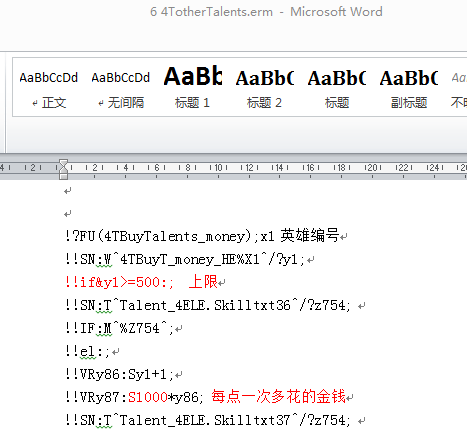Apply the 标题 2 heading style
Image resolution: width=467 pixels, height=433 pixels.
click(x=265, y=88)
